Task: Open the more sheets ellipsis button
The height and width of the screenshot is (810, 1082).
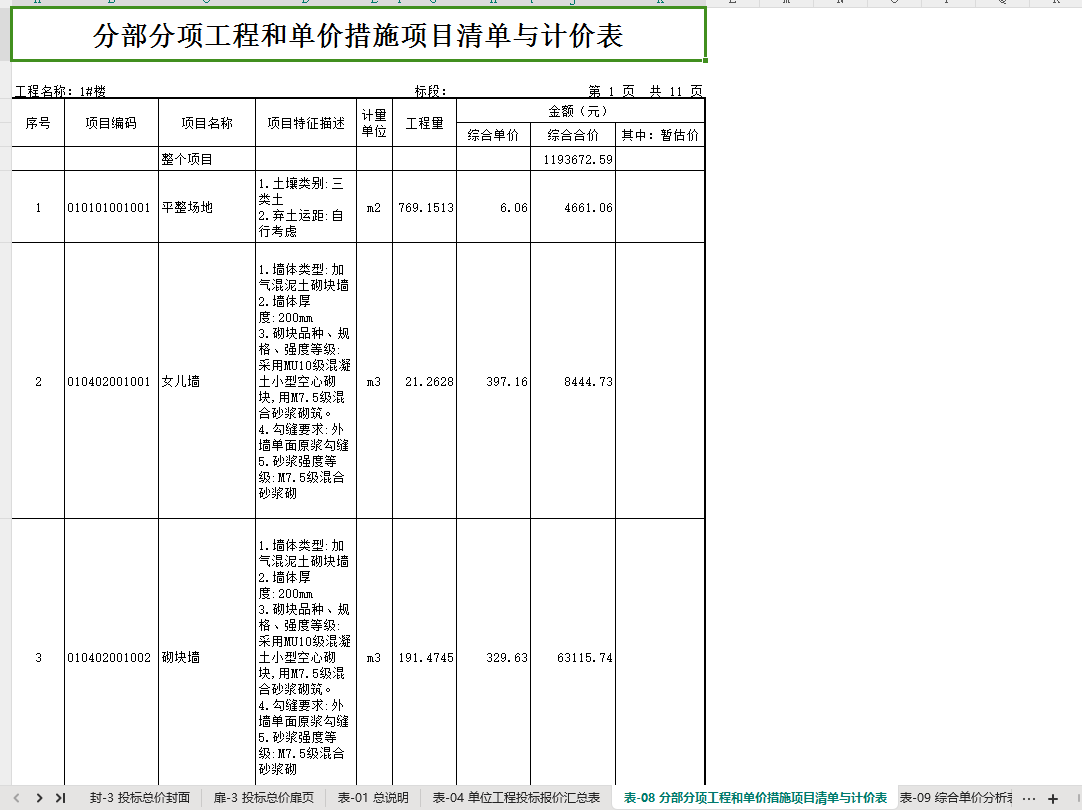Action: 1029,798
